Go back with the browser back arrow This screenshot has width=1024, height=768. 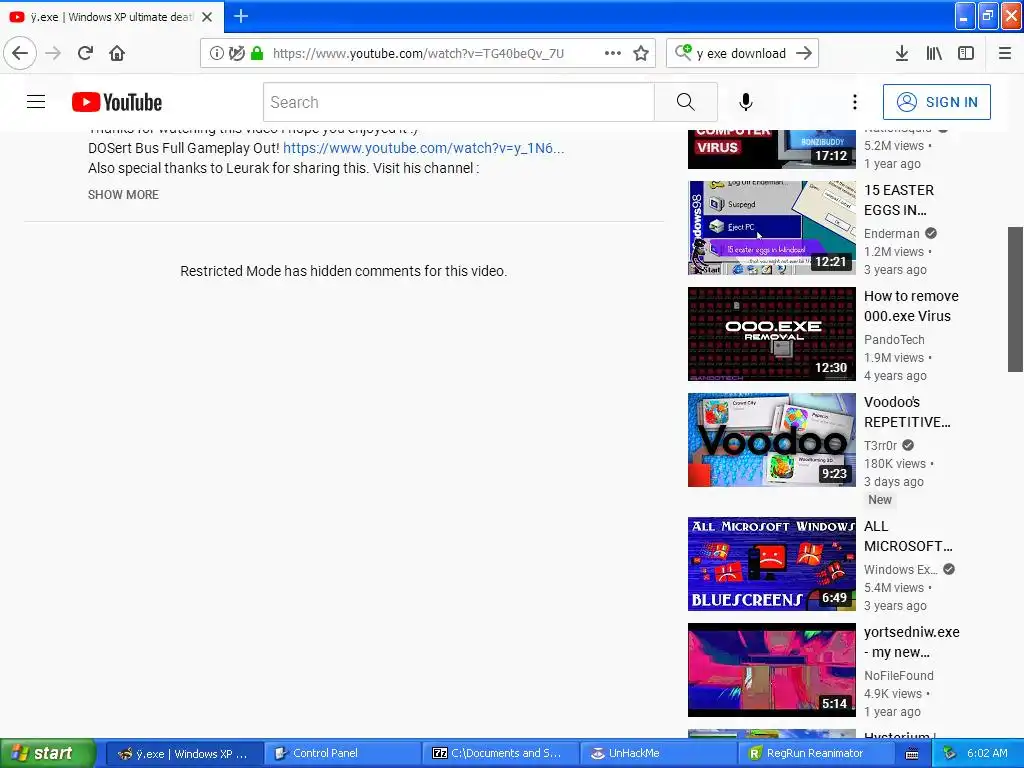(x=20, y=53)
